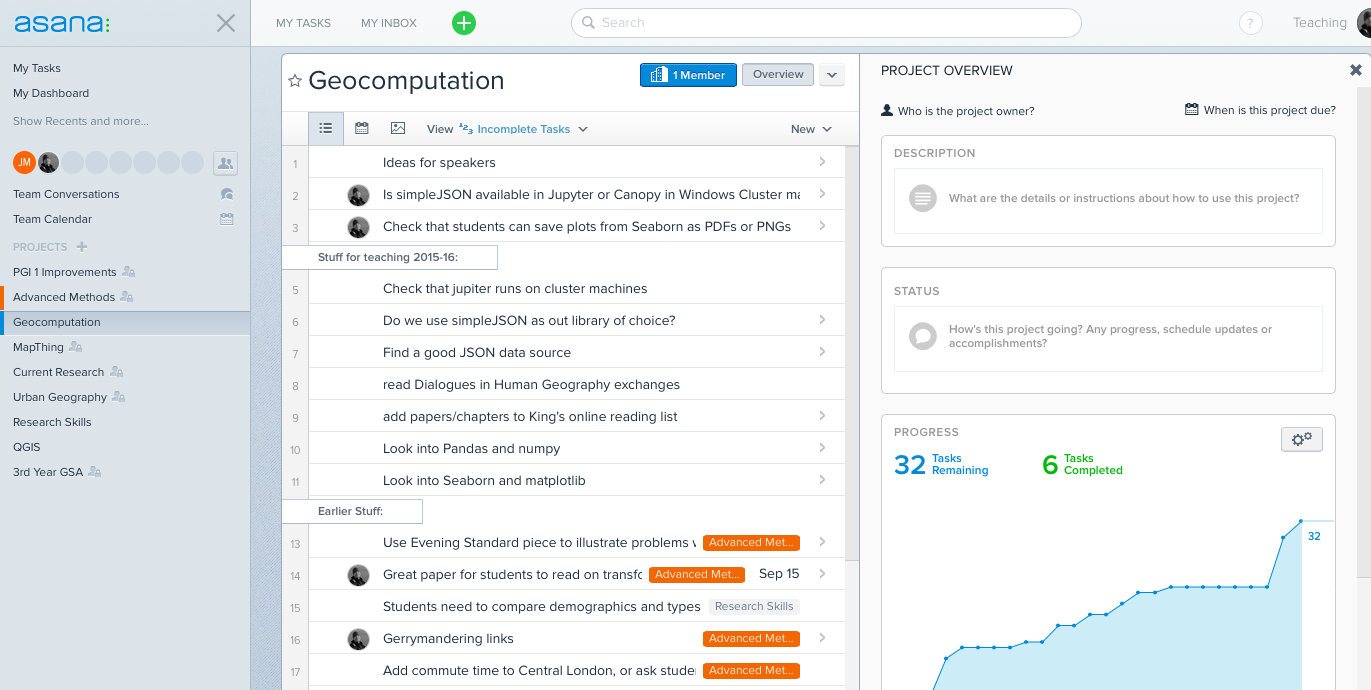The image size is (1371, 690).
Task: Star the Geocomputation project as favorite
Action: point(295,81)
